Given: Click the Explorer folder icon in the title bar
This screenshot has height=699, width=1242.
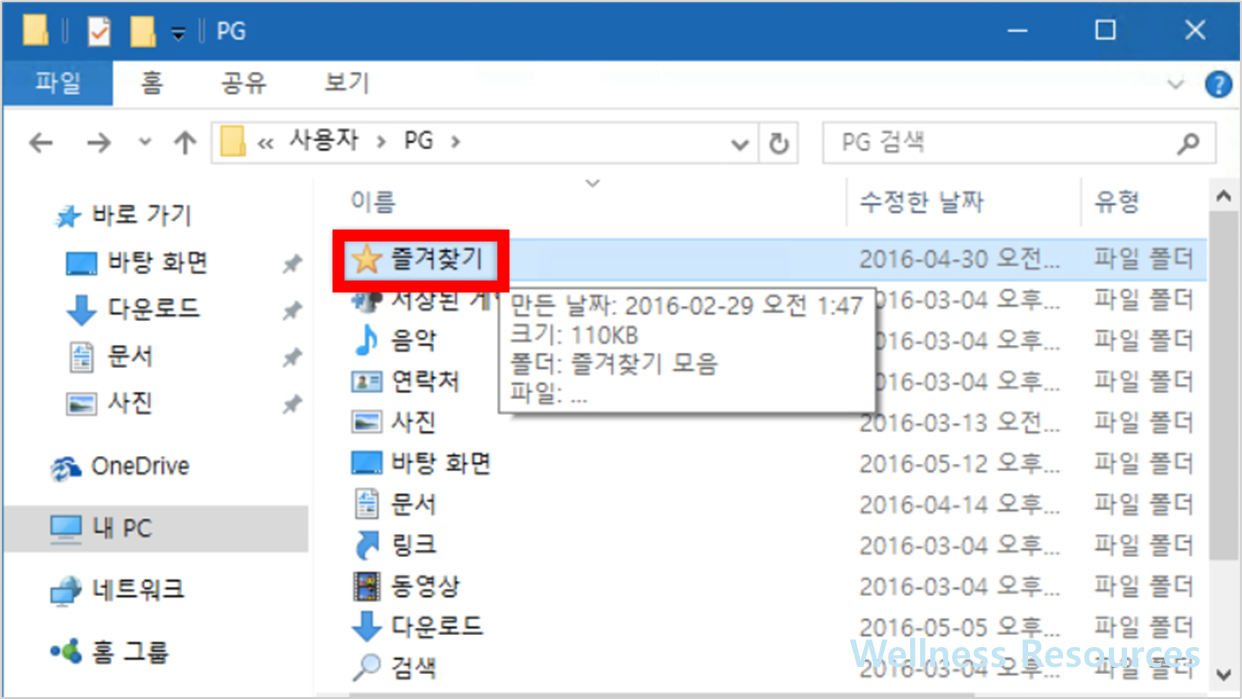Looking at the screenshot, I should pyautogui.click(x=35, y=32).
